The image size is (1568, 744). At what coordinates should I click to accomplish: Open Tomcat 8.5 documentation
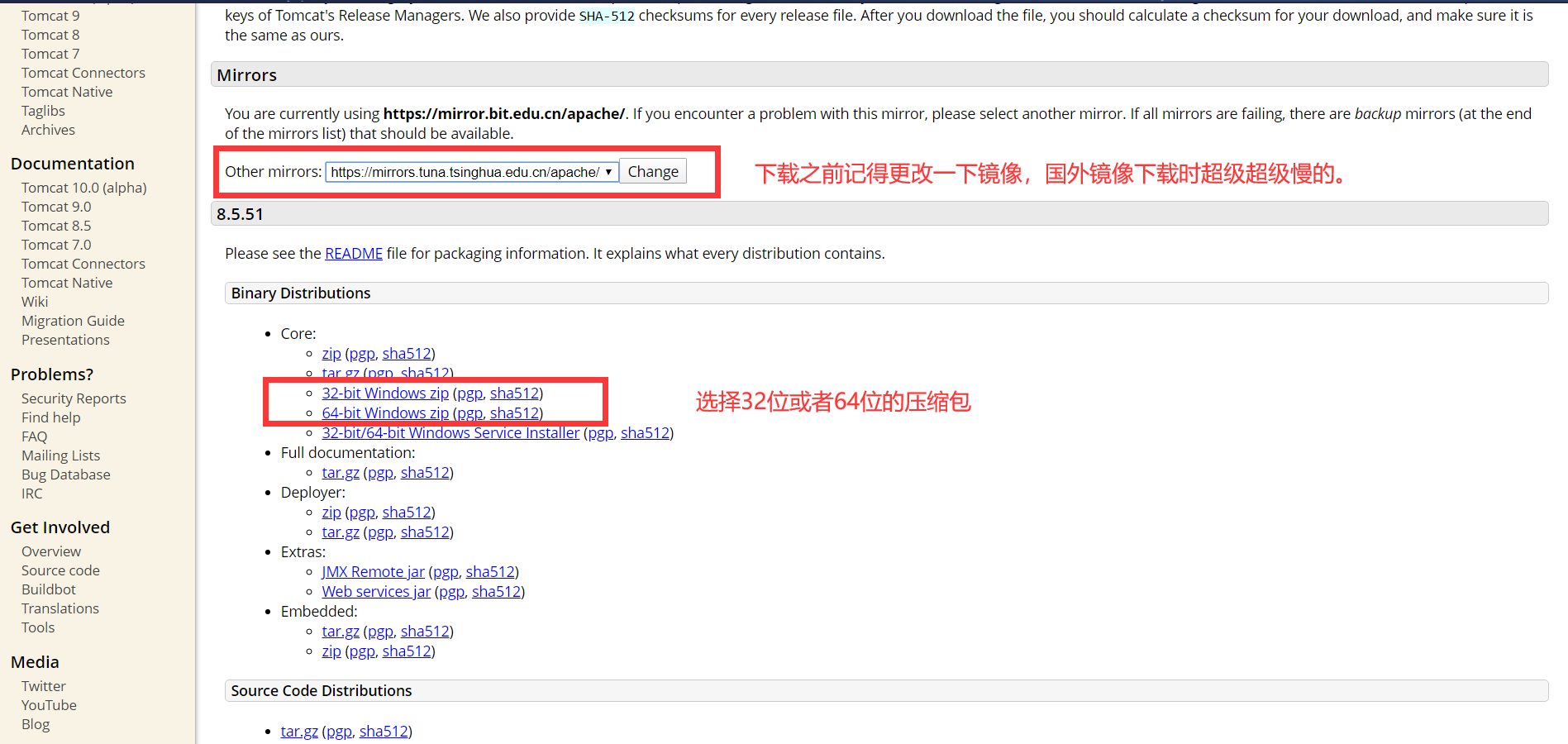56,226
